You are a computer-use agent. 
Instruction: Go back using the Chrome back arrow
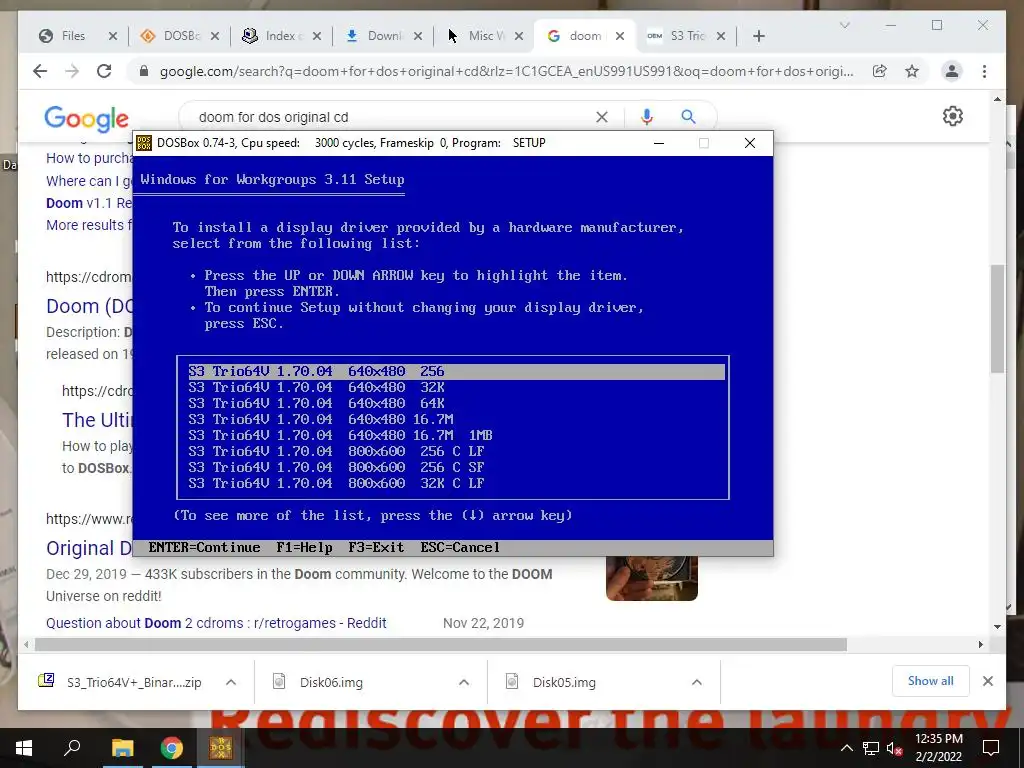pyautogui.click(x=40, y=71)
